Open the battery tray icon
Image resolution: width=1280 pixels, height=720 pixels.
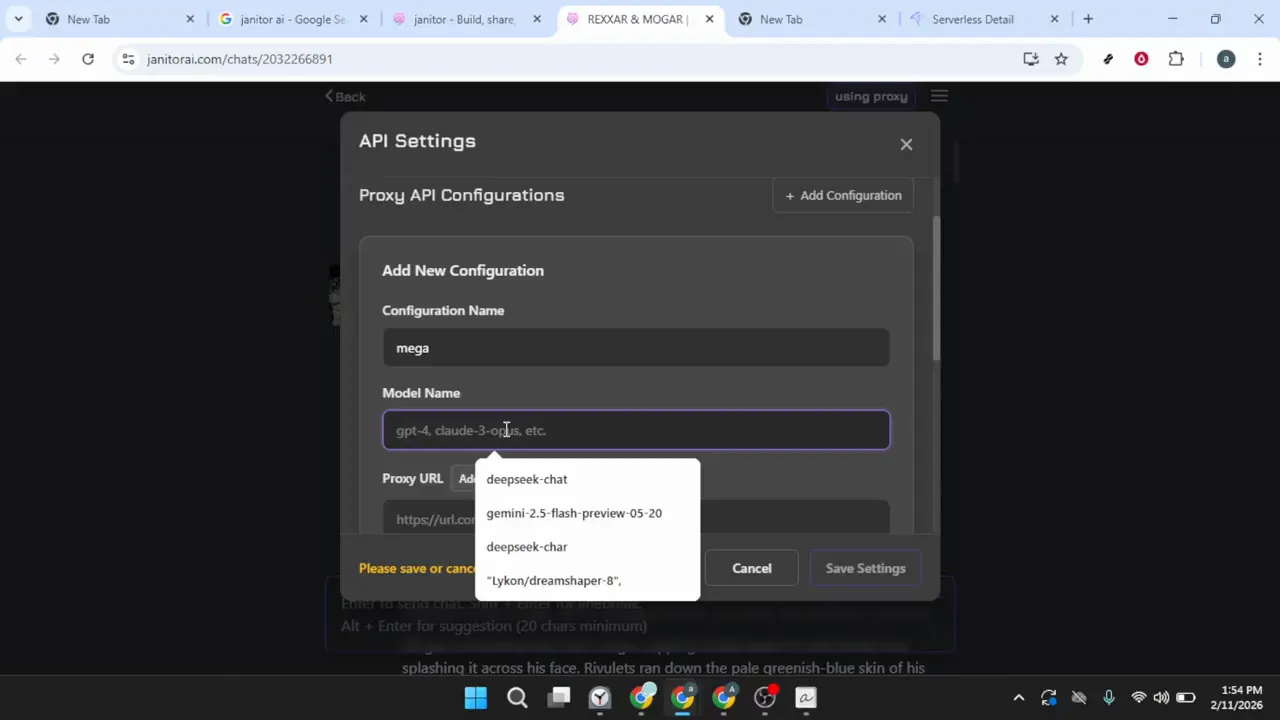1185,698
